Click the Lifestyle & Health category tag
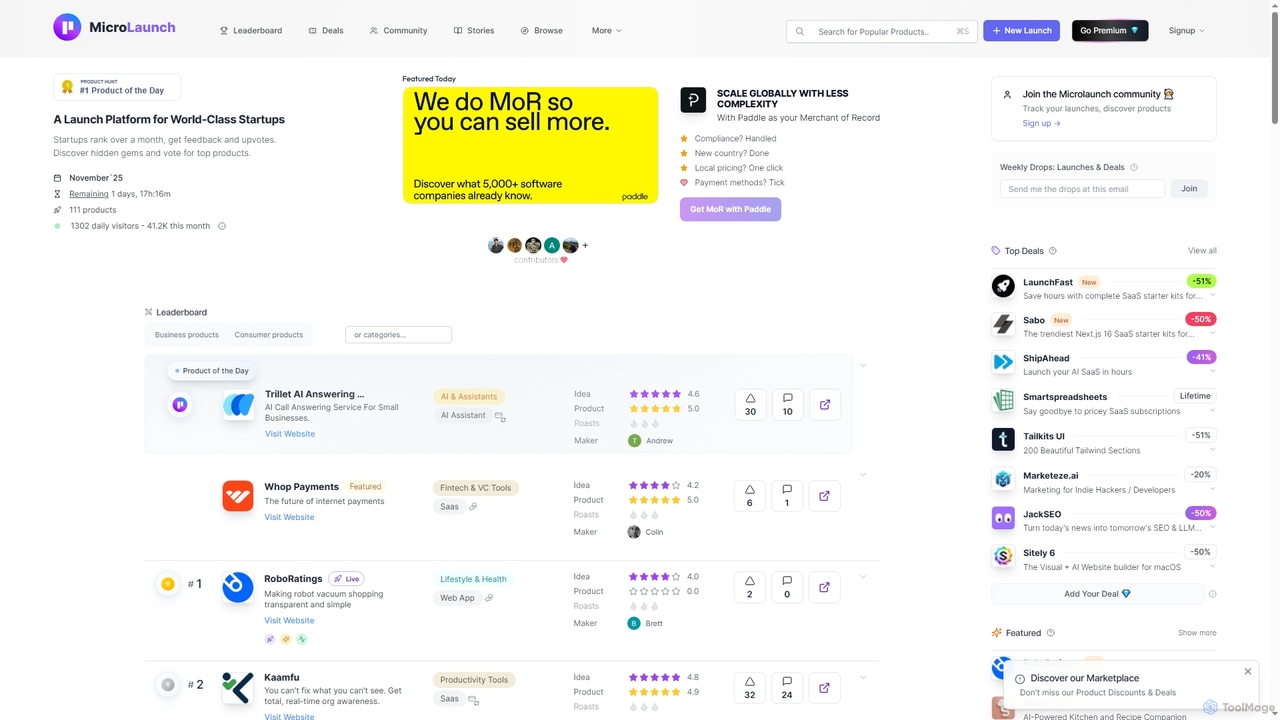This screenshot has height=720, width=1280. pos(474,579)
